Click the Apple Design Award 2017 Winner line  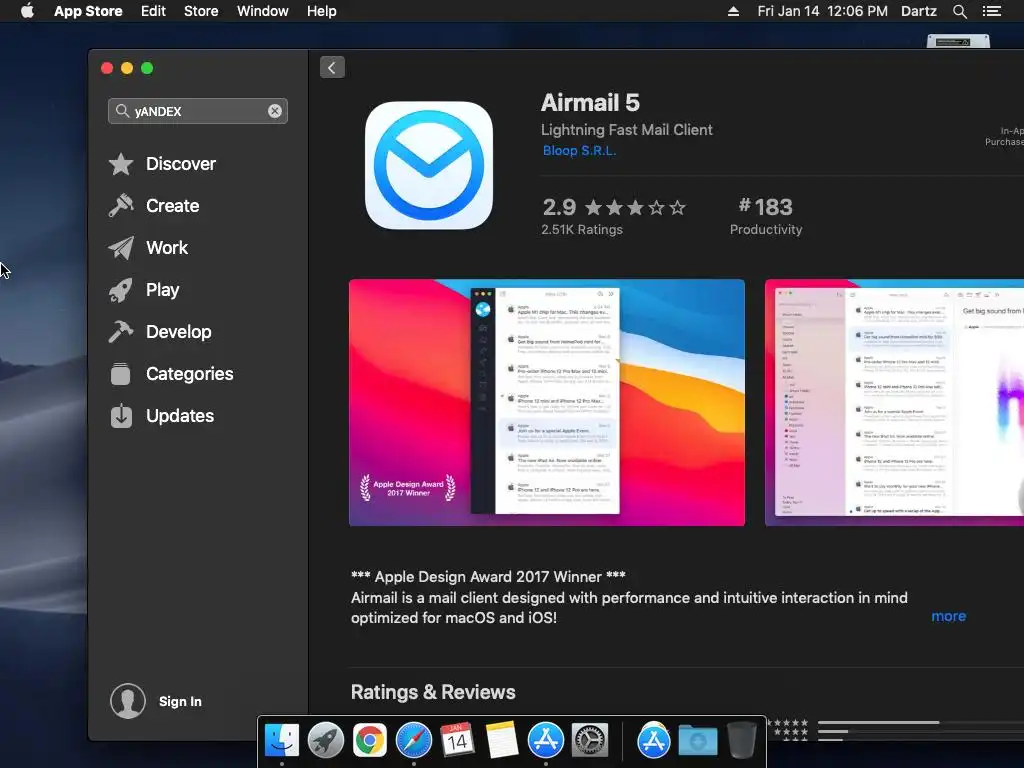tap(488, 577)
